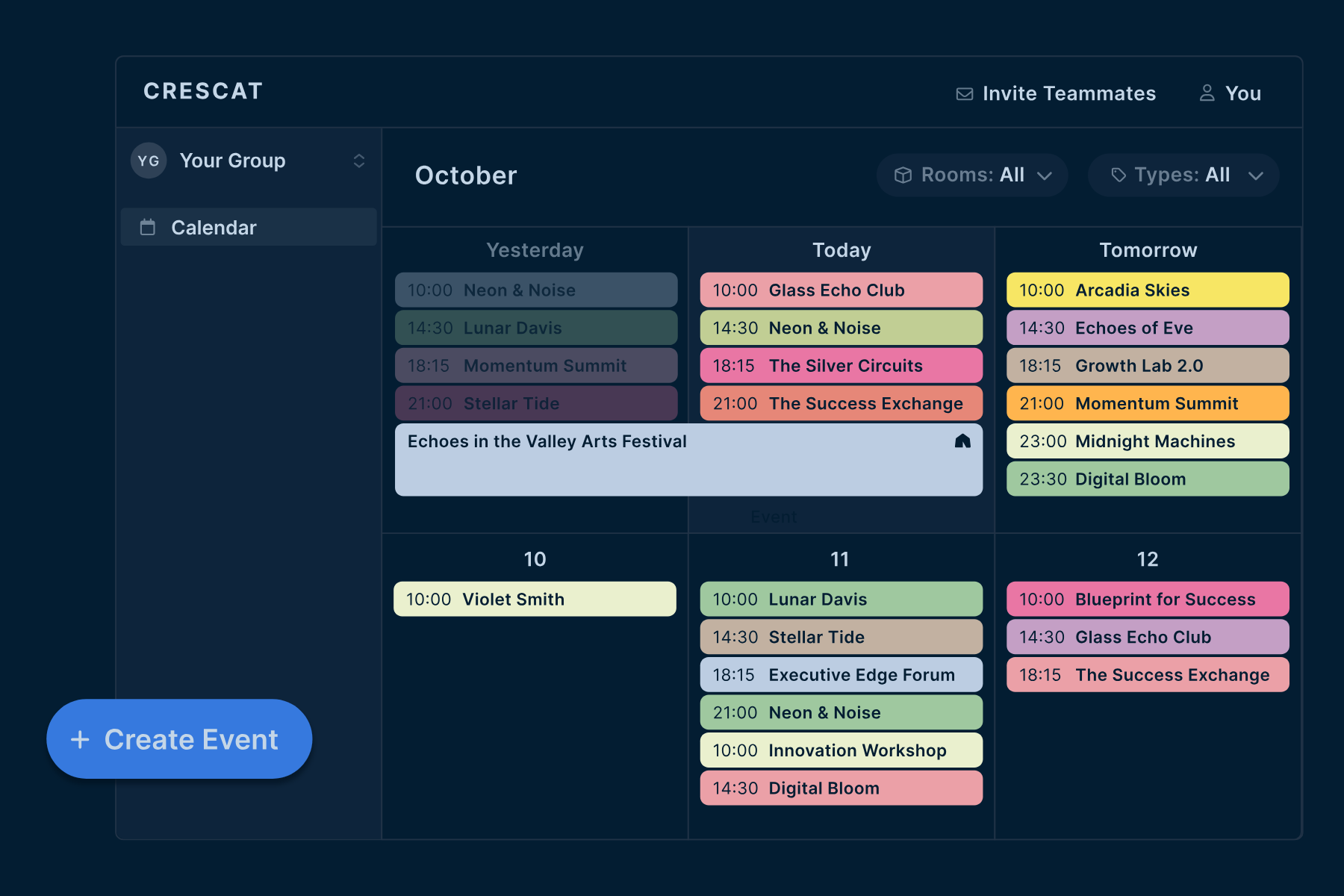Open the Rooms: All dropdown chevron
1344x896 pixels.
tap(1045, 175)
